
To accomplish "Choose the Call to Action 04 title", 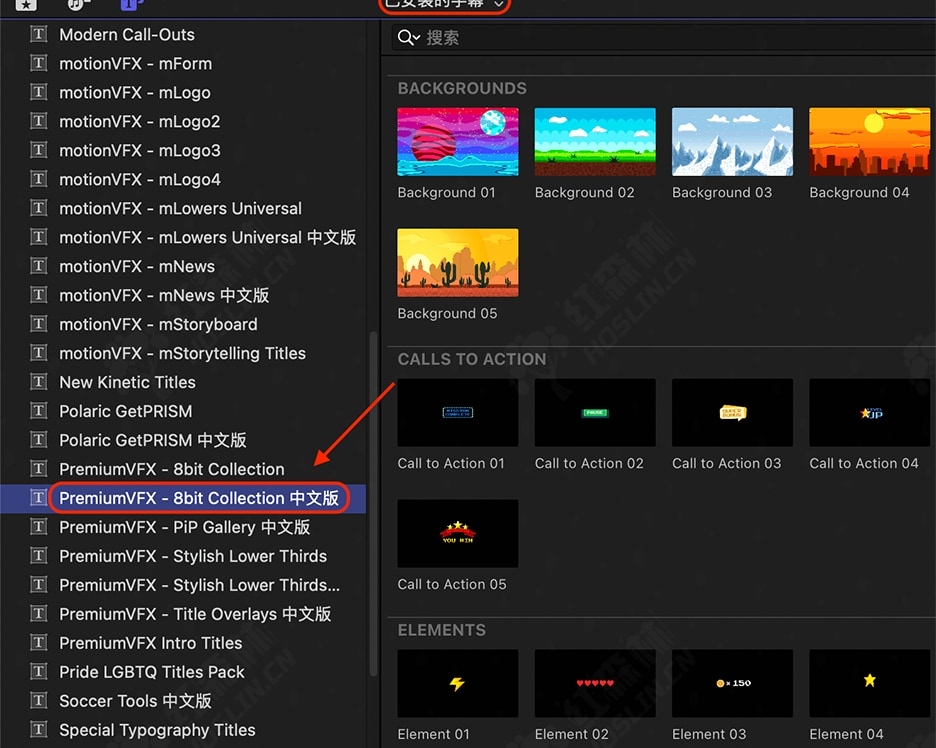I will tap(870, 413).
